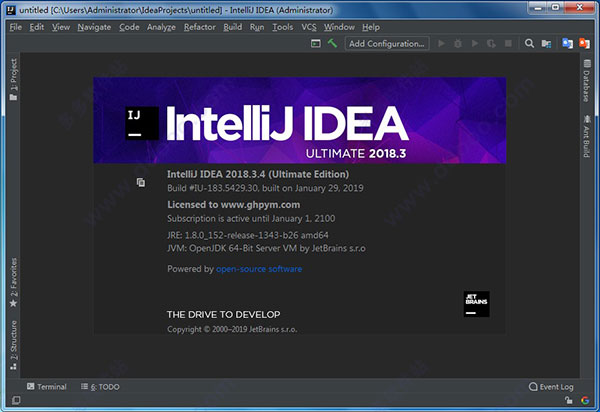Open Project Structure icon in toolbar
The height and width of the screenshot is (412, 600).
pyautogui.click(x=546, y=44)
